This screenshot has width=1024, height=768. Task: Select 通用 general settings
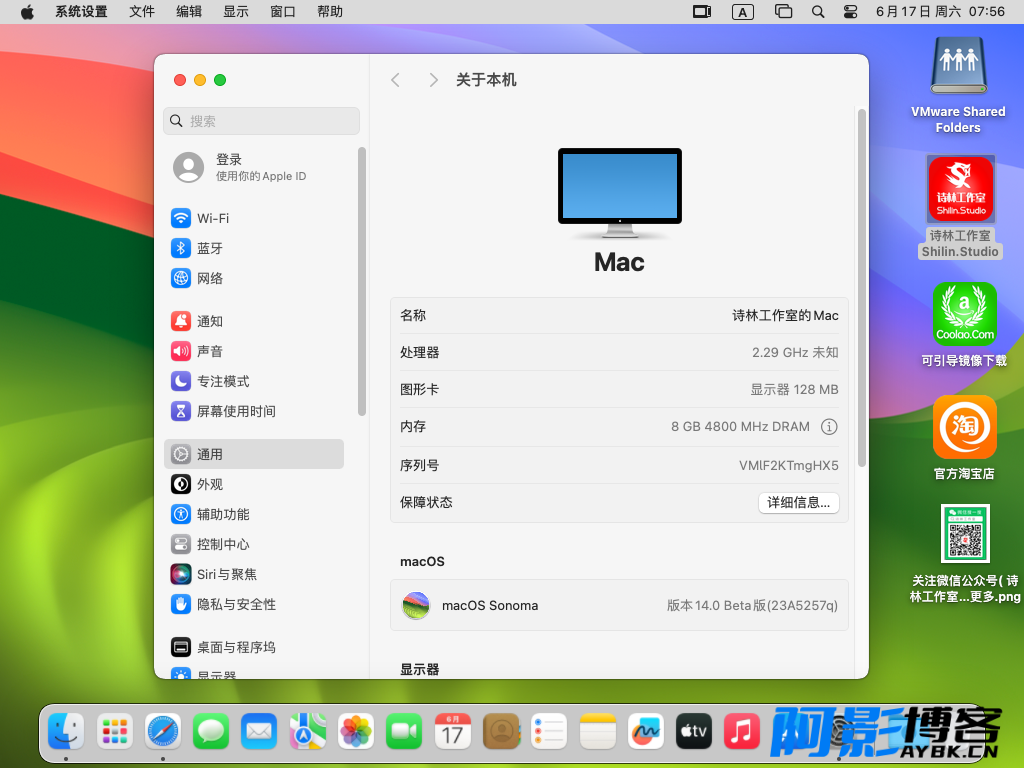[x=253, y=454]
